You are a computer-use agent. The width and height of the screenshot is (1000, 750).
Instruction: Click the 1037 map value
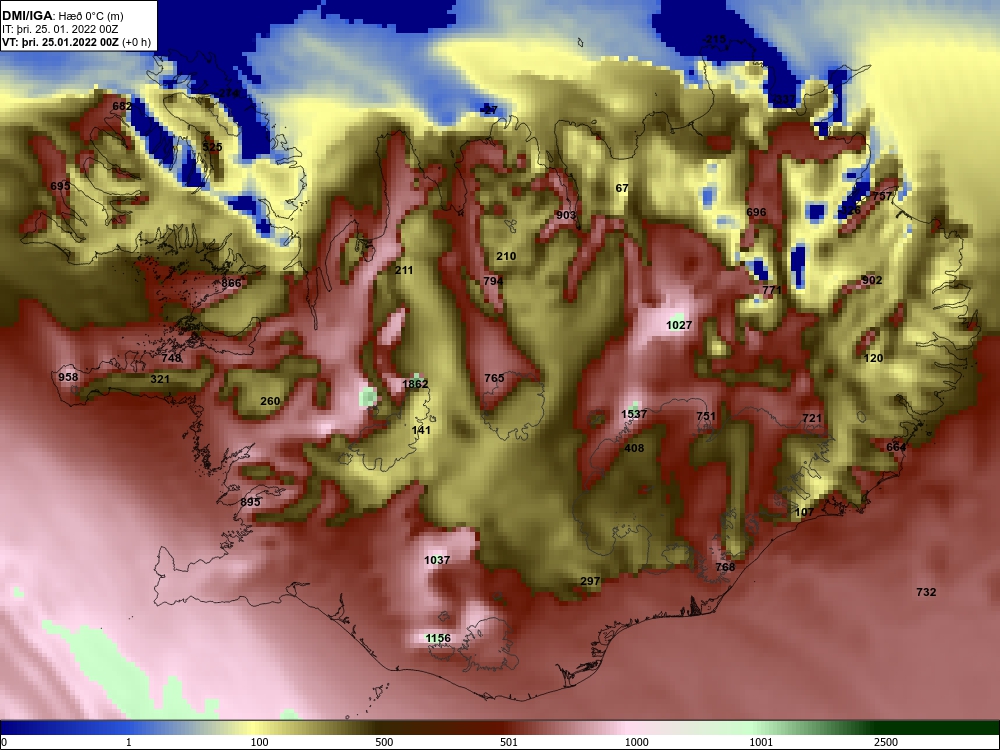point(437,560)
